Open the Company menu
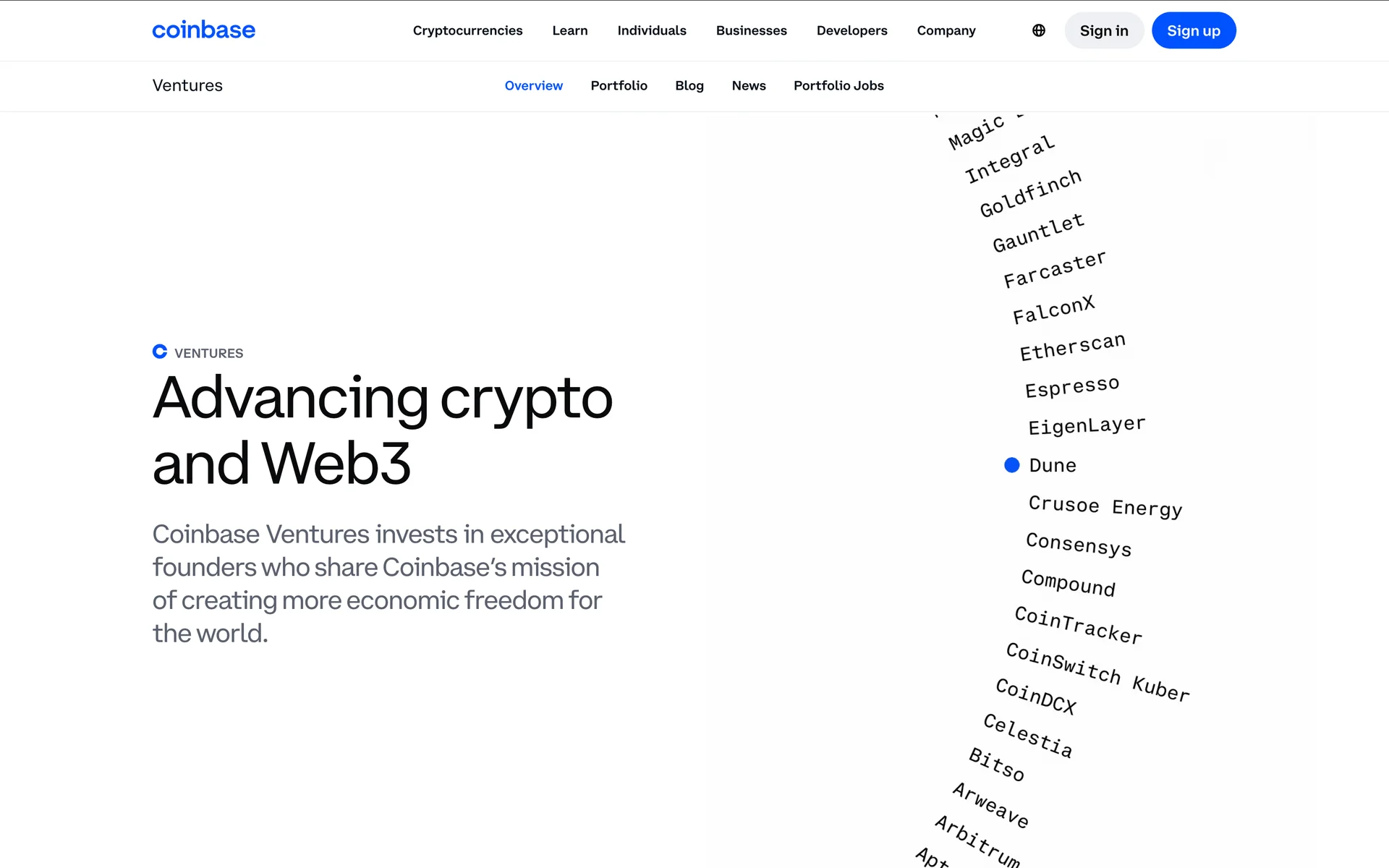 click(x=946, y=30)
